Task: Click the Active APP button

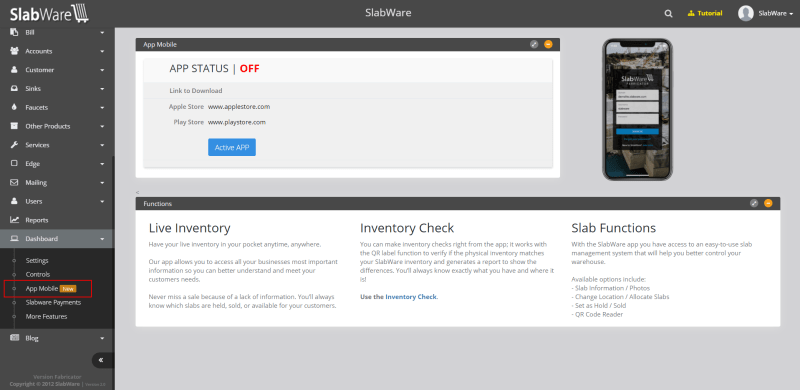Action: click(232, 147)
